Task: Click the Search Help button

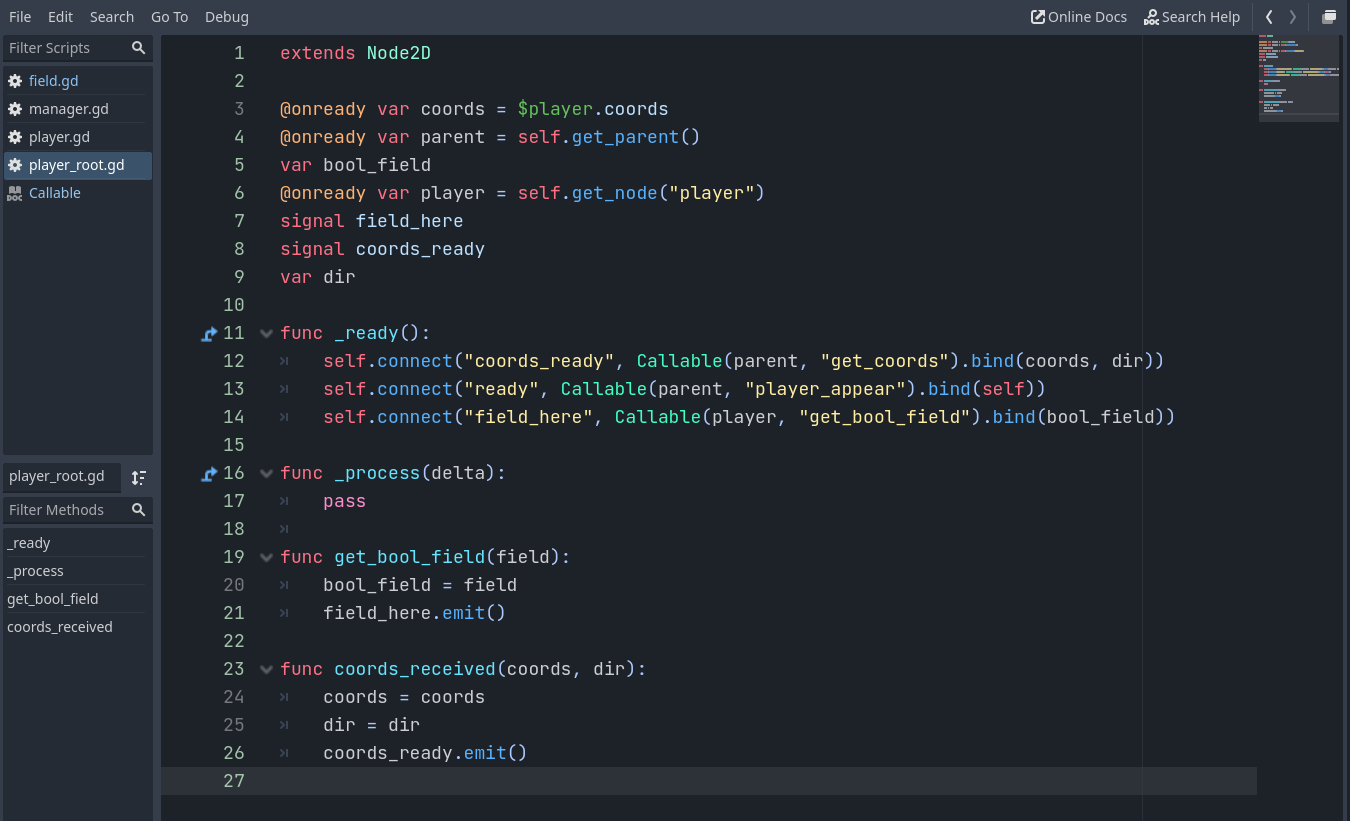Action: pyautogui.click(x=1192, y=17)
